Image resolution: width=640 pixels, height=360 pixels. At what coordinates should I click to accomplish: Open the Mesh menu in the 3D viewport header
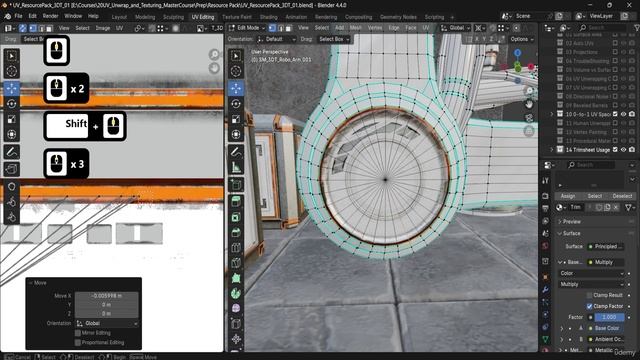coord(356,28)
